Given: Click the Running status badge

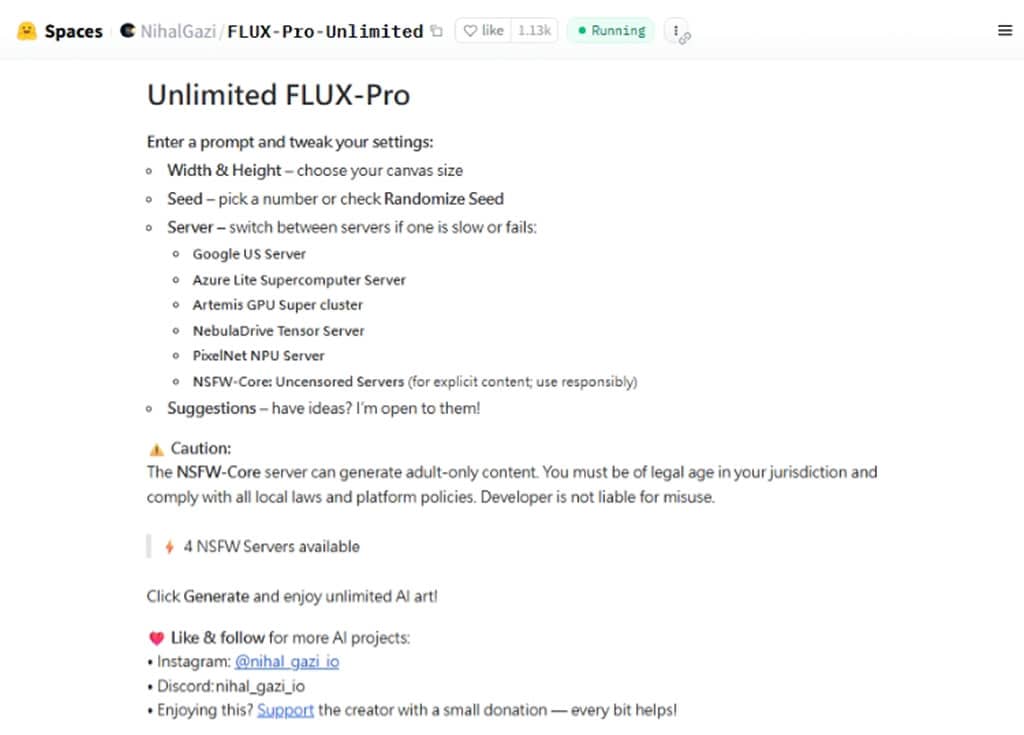Looking at the screenshot, I should 610,31.
